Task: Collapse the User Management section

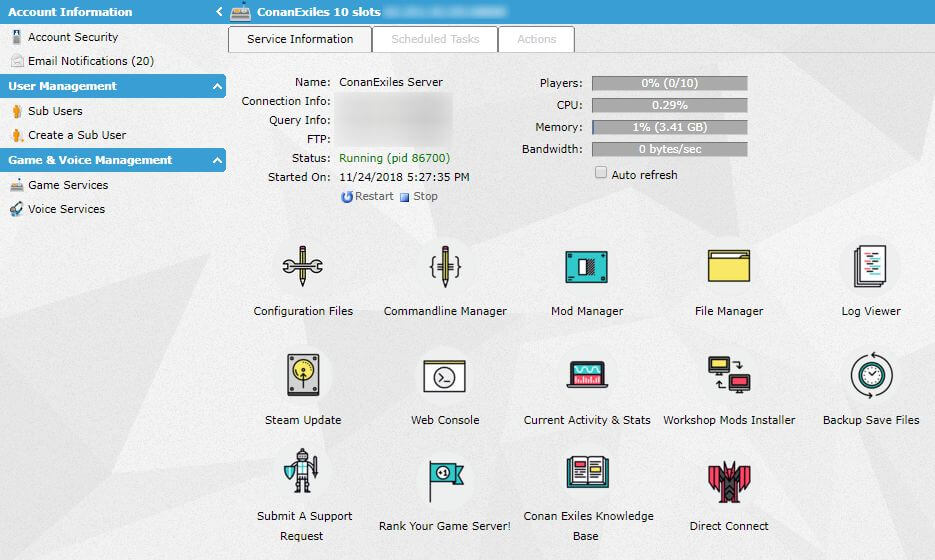Action: click(217, 87)
